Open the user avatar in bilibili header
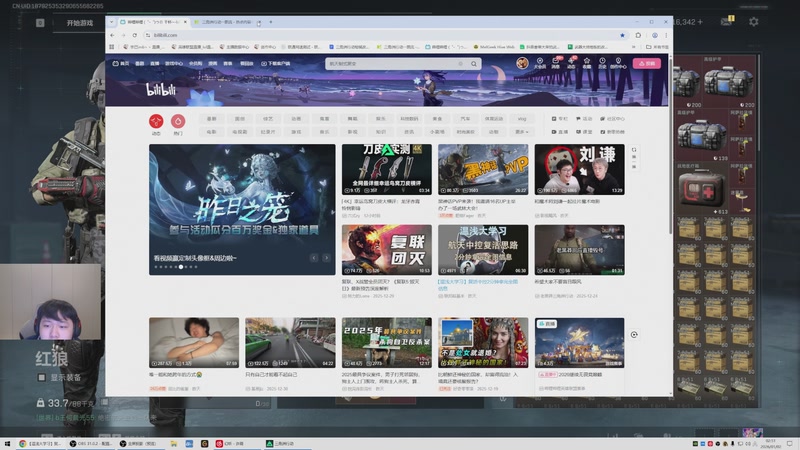The height and width of the screenshot is (450, 800). [522, 63]
